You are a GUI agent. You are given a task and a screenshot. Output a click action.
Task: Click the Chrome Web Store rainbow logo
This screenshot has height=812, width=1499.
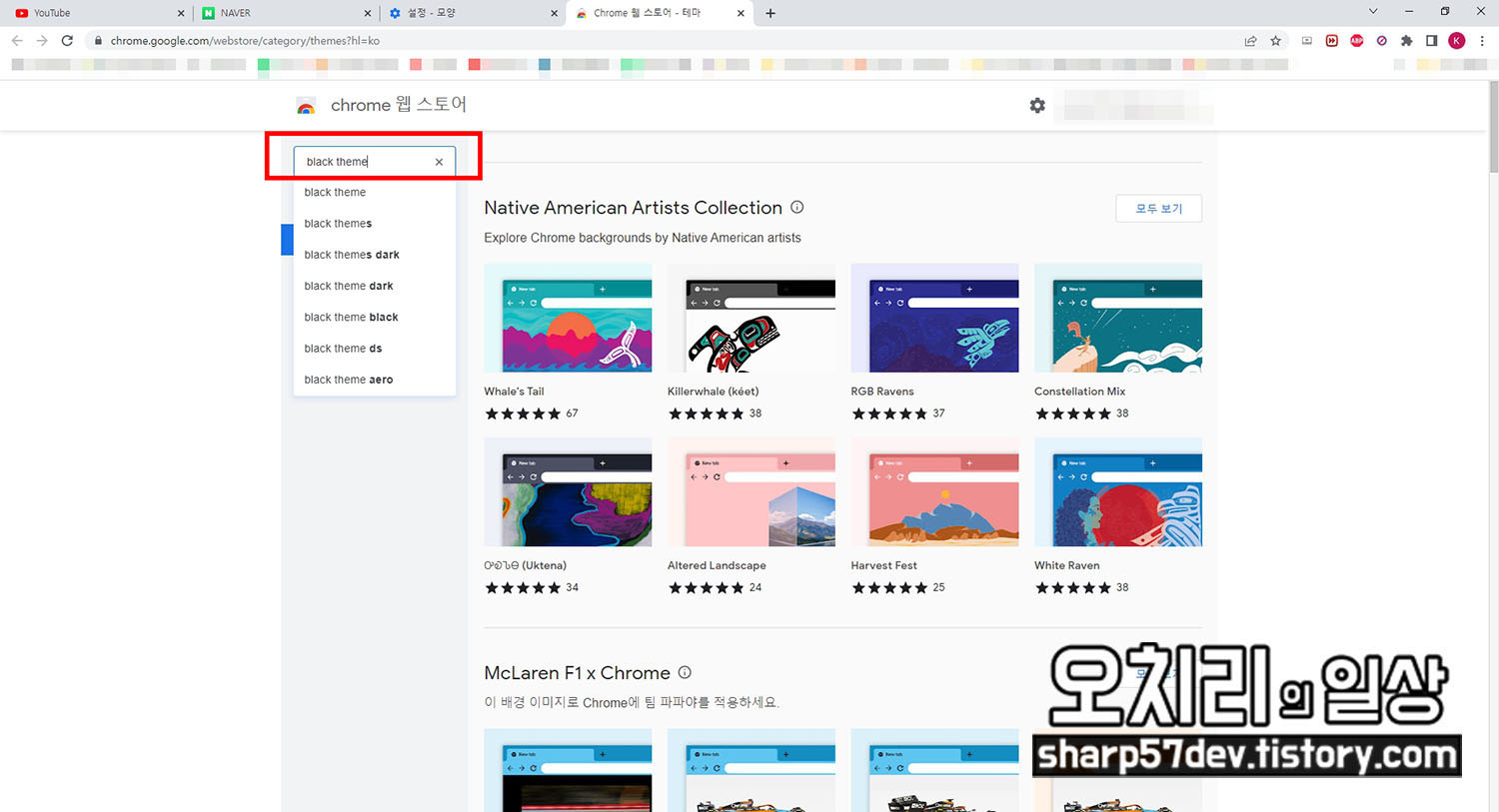click(x=306, y=106)
